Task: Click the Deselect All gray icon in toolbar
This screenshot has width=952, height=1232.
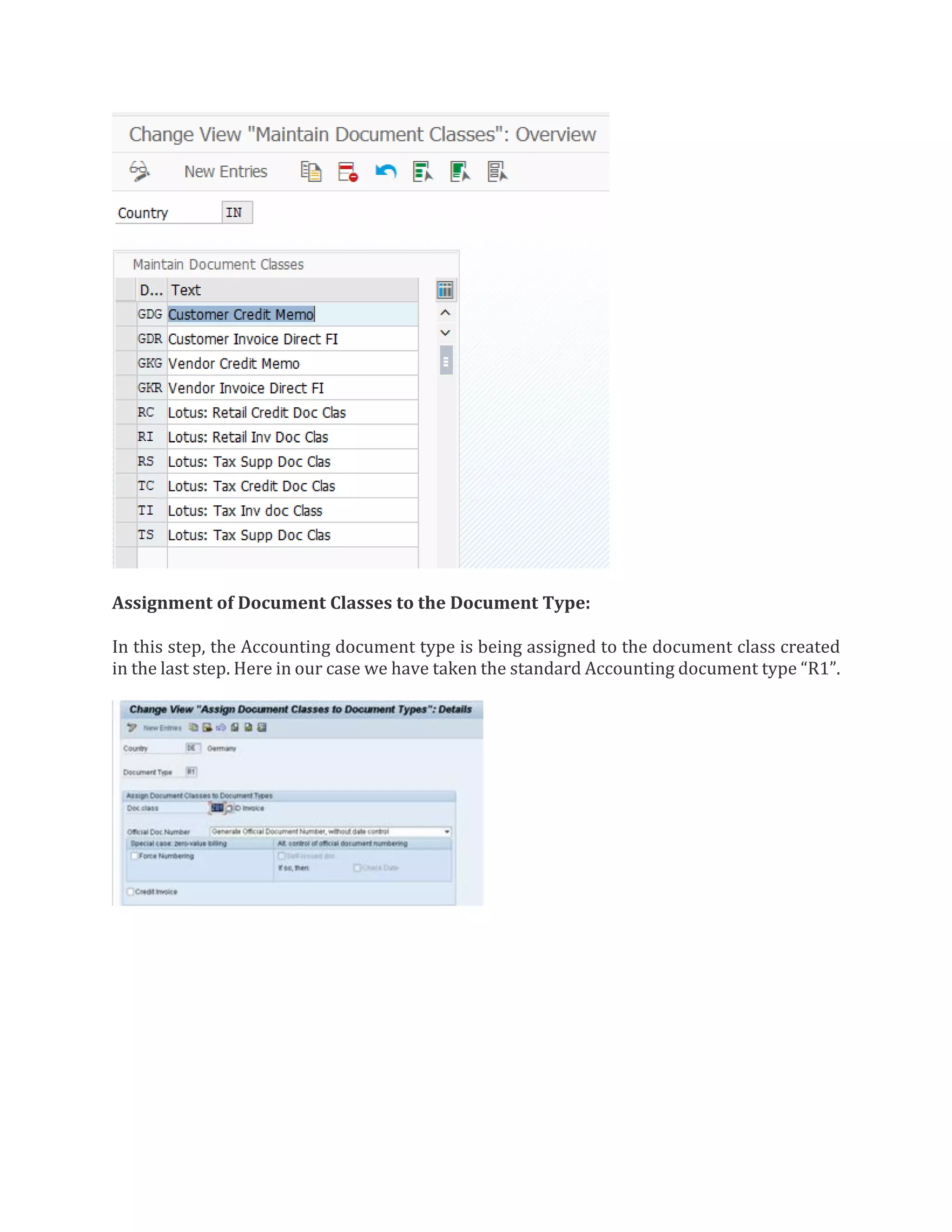Action: (497, 172)
